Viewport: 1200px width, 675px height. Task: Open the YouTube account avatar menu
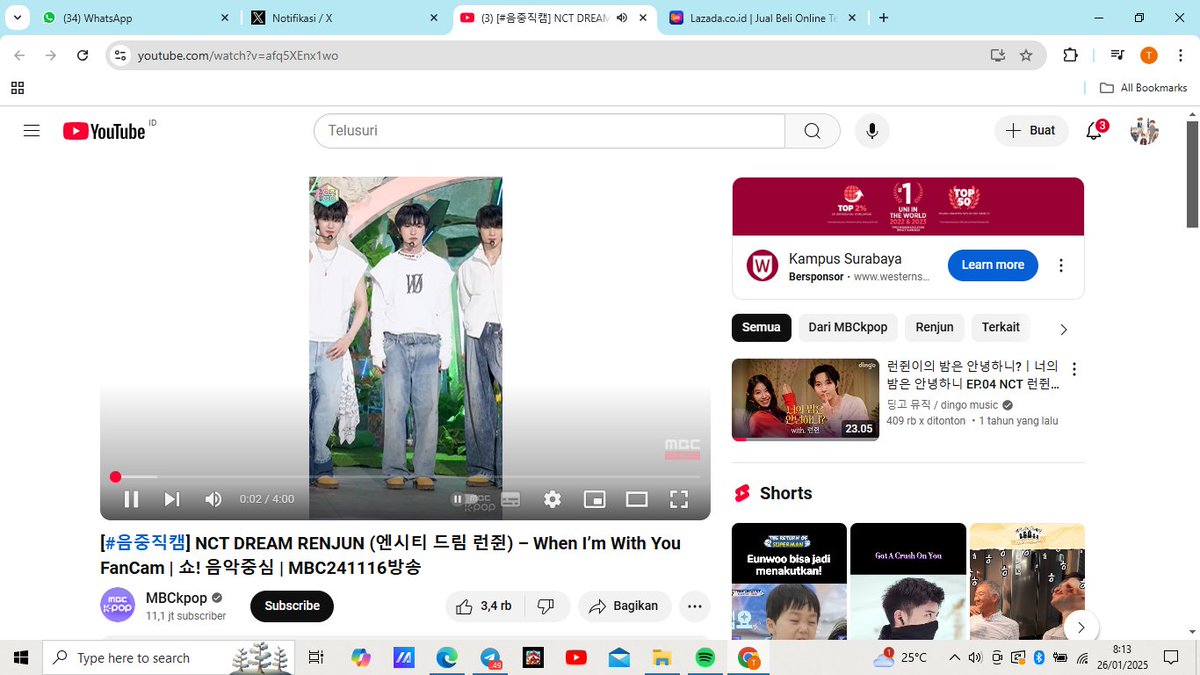pos(1144,131)
